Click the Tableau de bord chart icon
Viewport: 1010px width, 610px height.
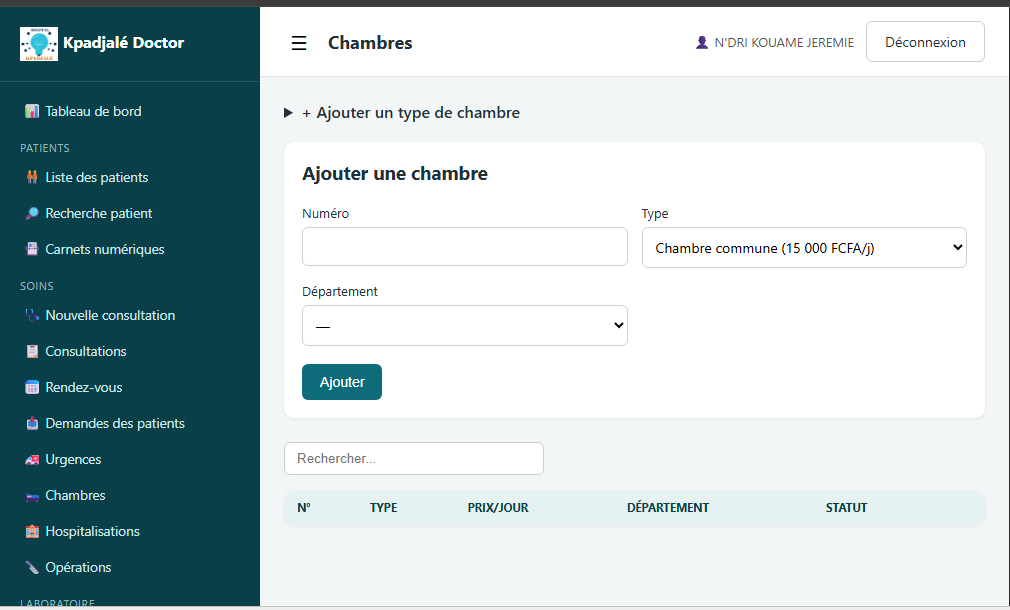[32, 111]
